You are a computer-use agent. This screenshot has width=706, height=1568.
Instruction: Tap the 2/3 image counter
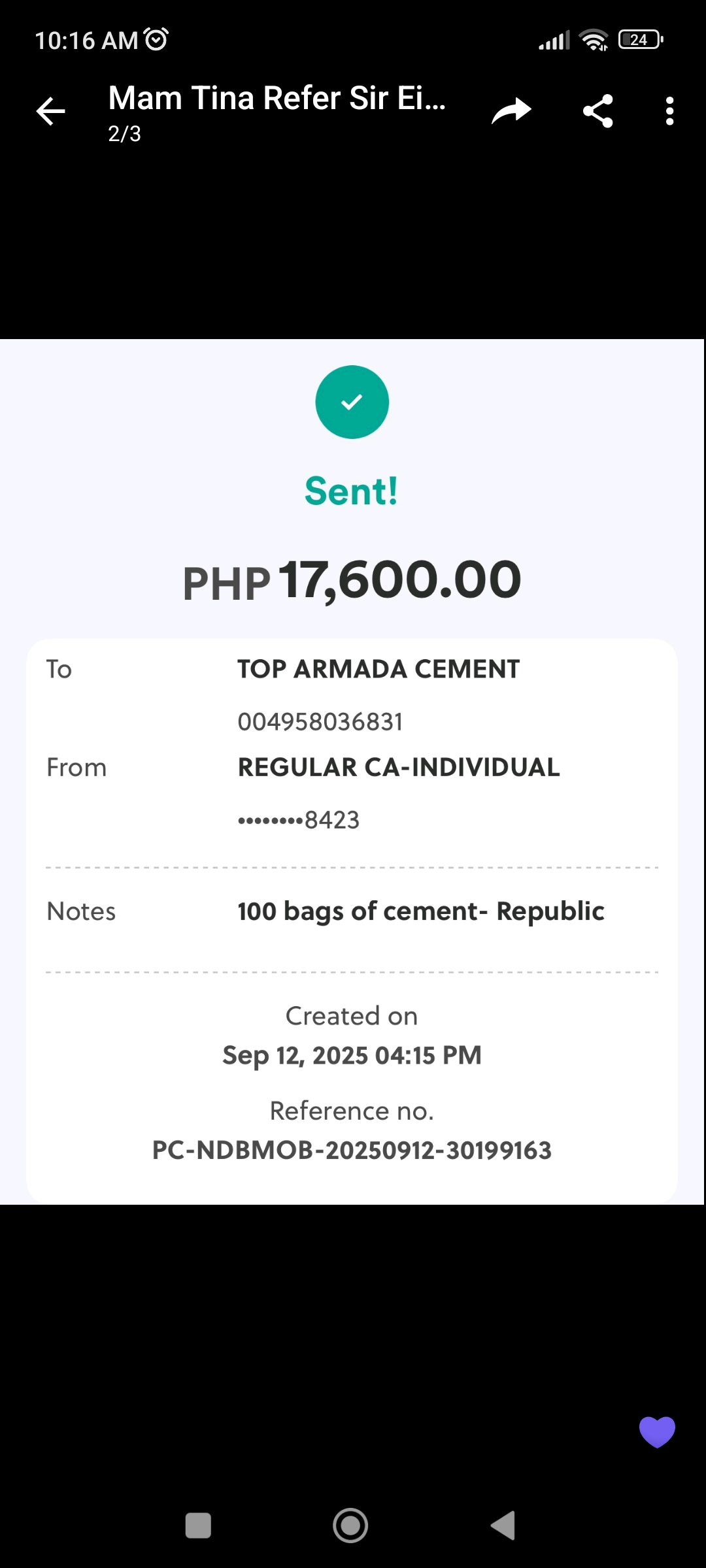(124, 134)
